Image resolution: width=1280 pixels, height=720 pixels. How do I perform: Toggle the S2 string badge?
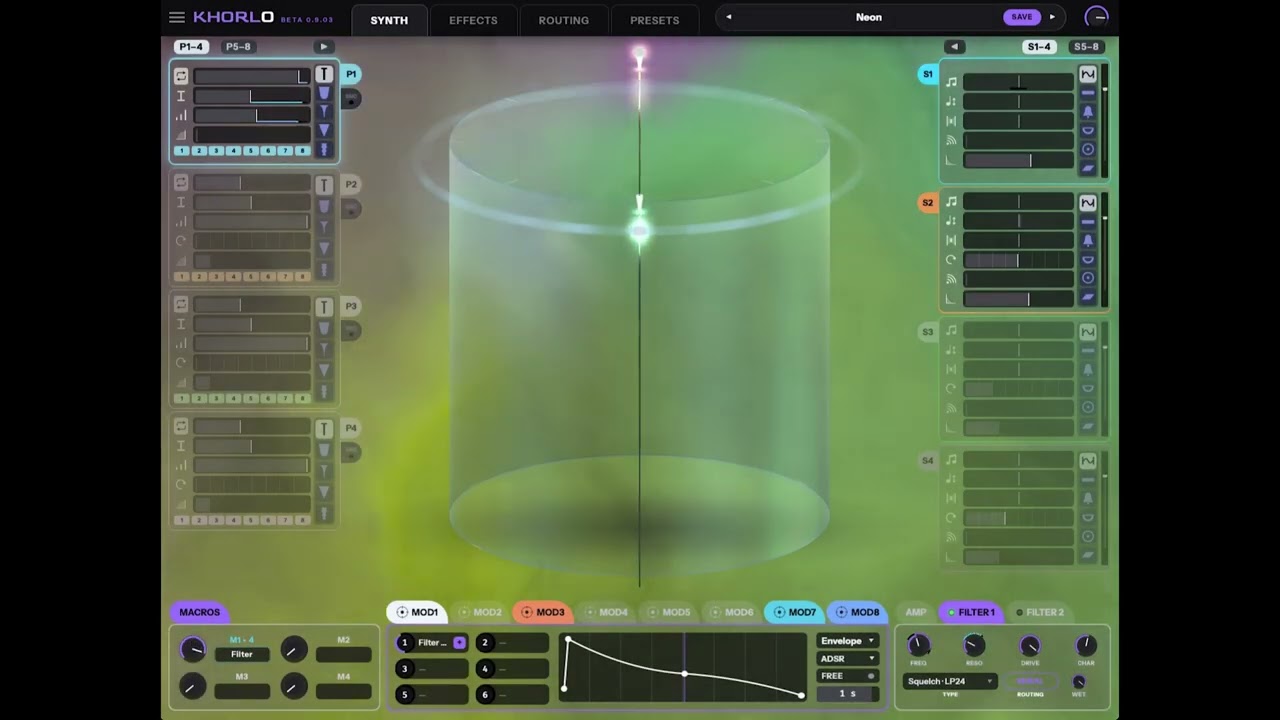click(927, 203)
